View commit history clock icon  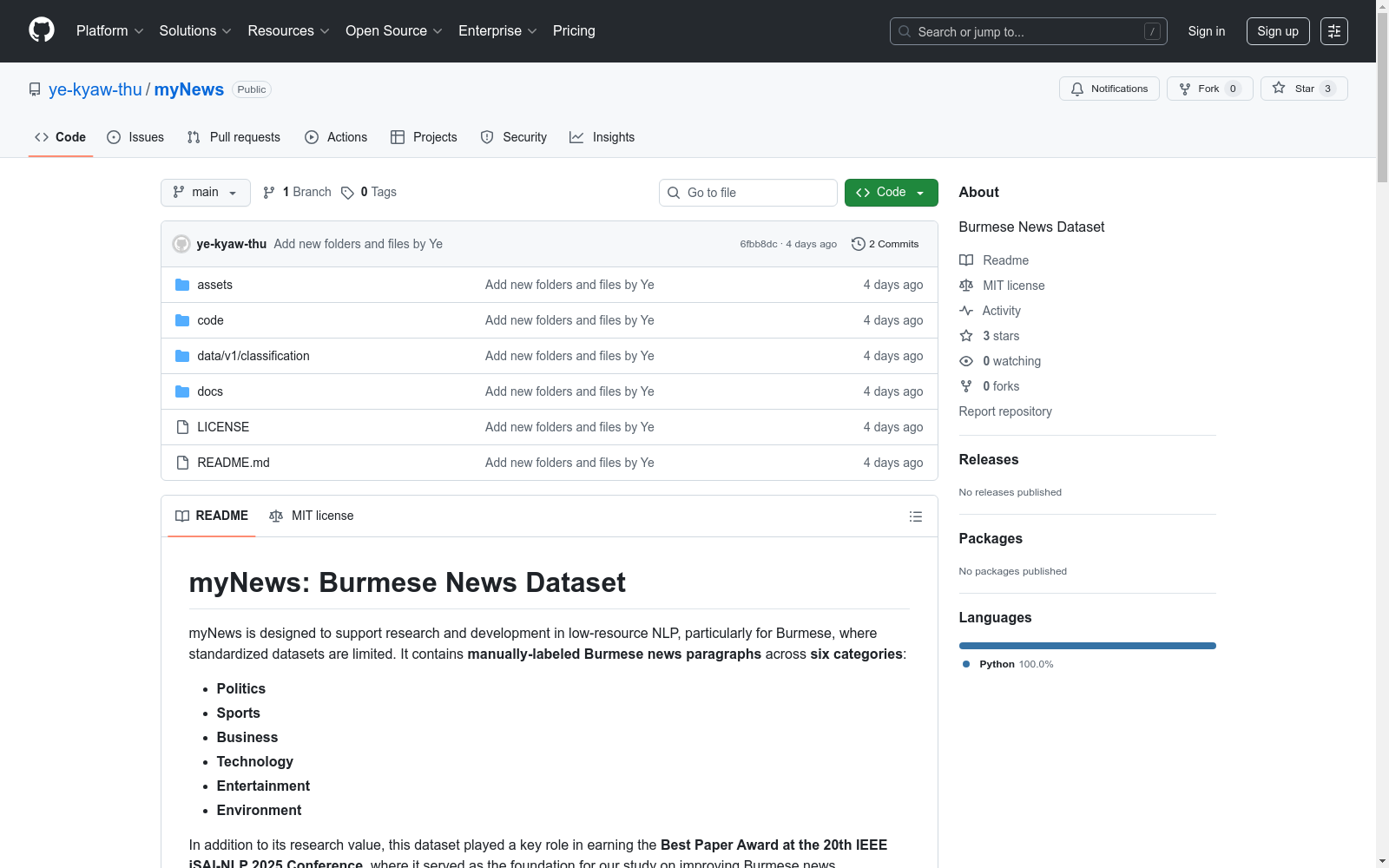point(859,244)
